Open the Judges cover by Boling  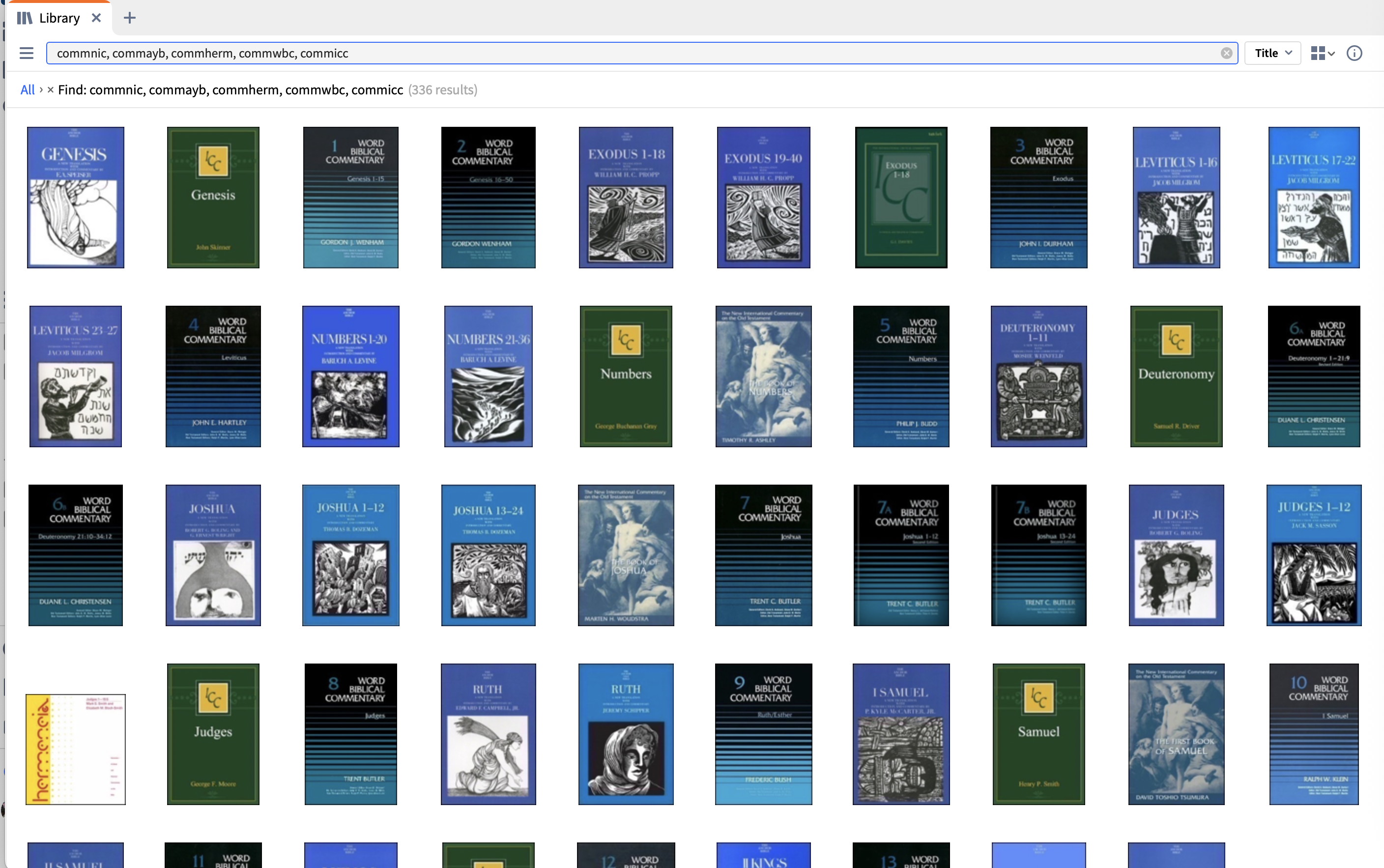point(1176,555)
